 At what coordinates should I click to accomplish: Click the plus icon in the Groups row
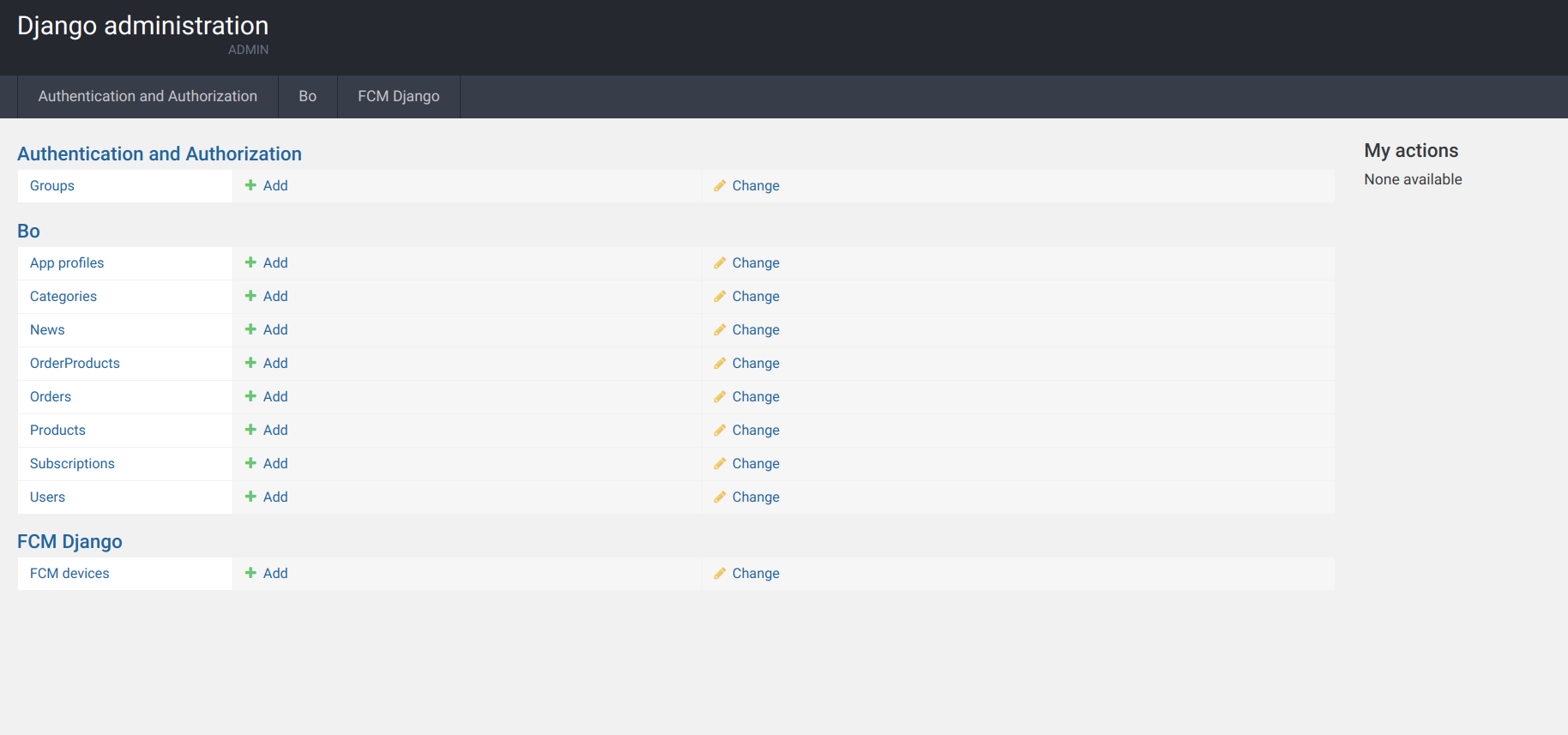pyautogui.click(x=250, y=185)
